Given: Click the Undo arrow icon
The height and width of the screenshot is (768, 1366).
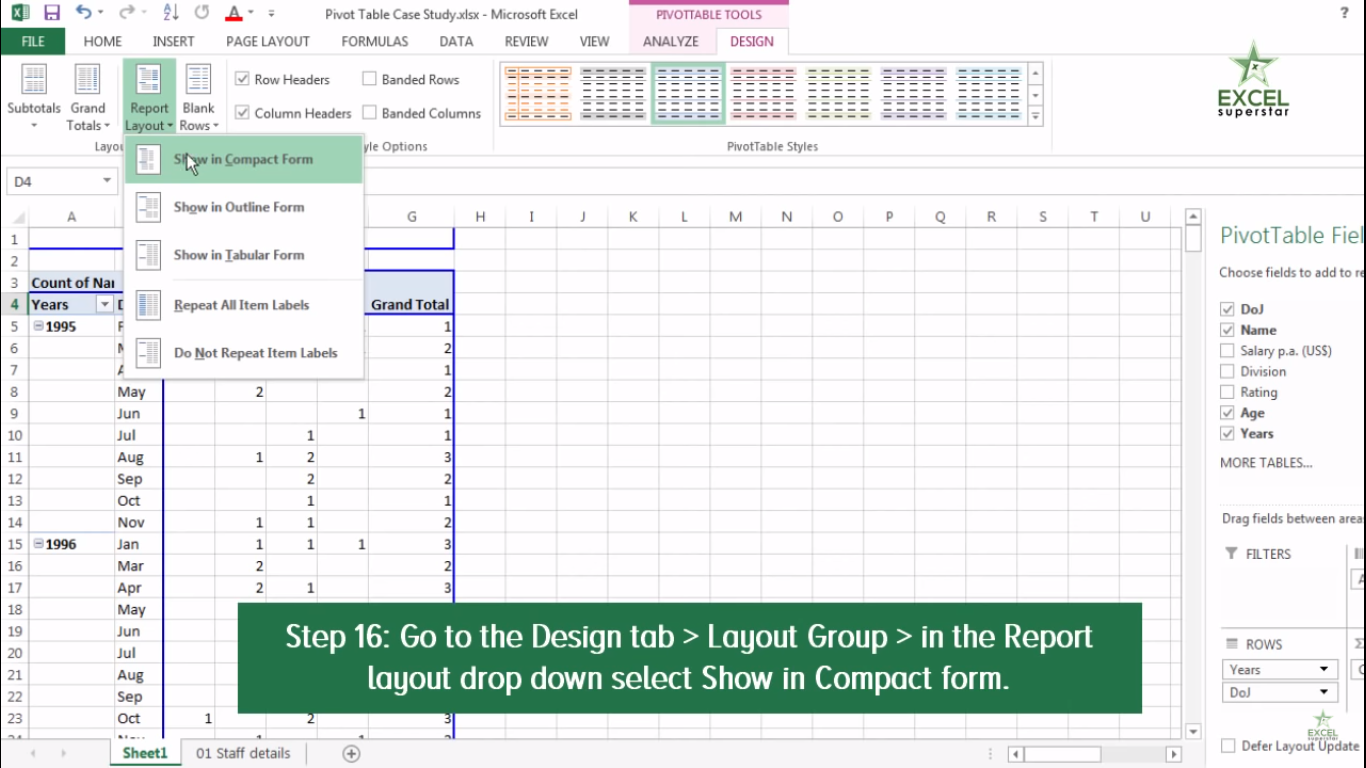Looking at the screenshot, I should 83,13.
